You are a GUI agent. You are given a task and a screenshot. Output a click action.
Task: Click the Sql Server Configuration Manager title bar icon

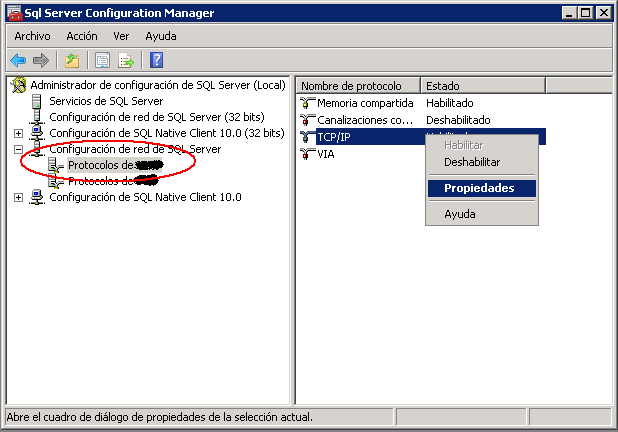(15, 13)
